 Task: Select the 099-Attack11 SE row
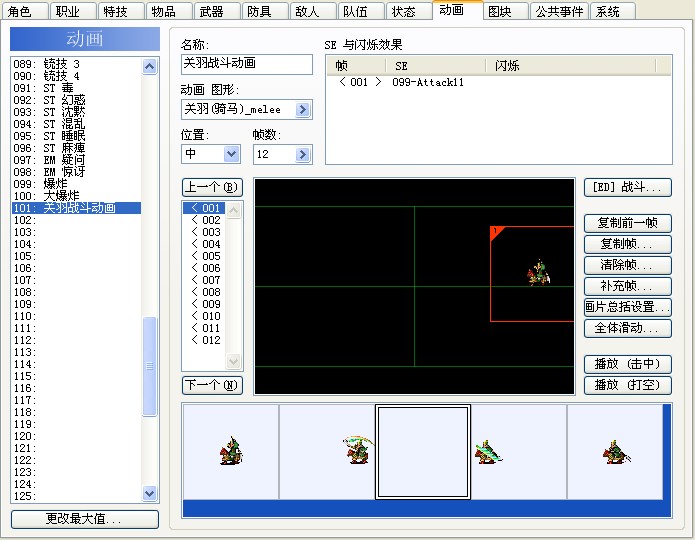(499, 82)
